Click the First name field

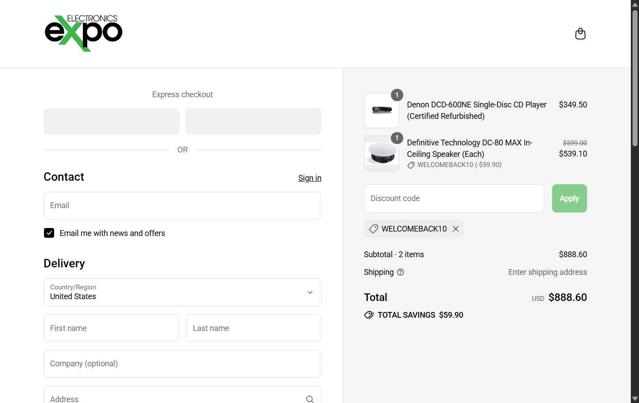(x=111, y=328)
